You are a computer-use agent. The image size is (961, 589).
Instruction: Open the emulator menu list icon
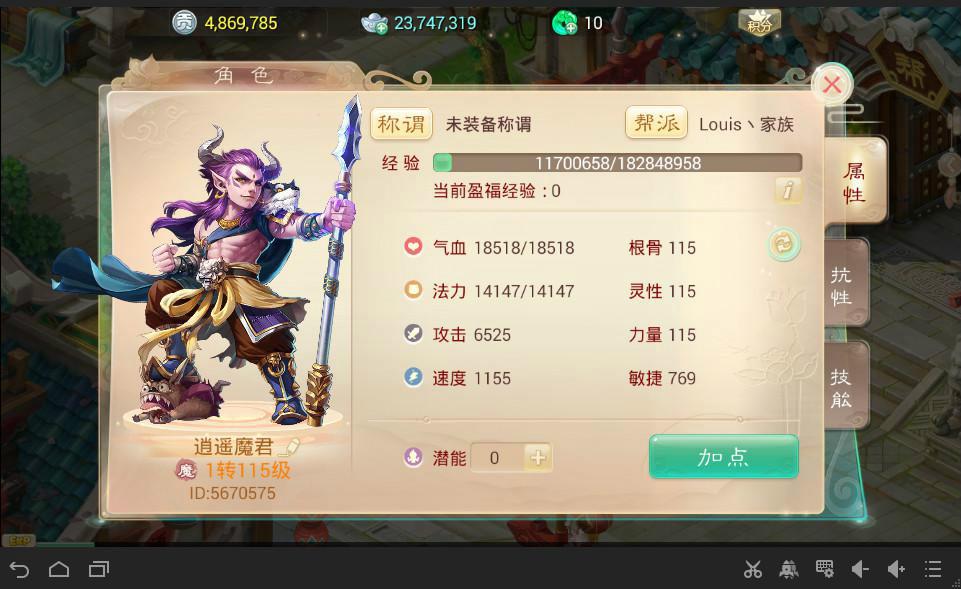[933, 569]
